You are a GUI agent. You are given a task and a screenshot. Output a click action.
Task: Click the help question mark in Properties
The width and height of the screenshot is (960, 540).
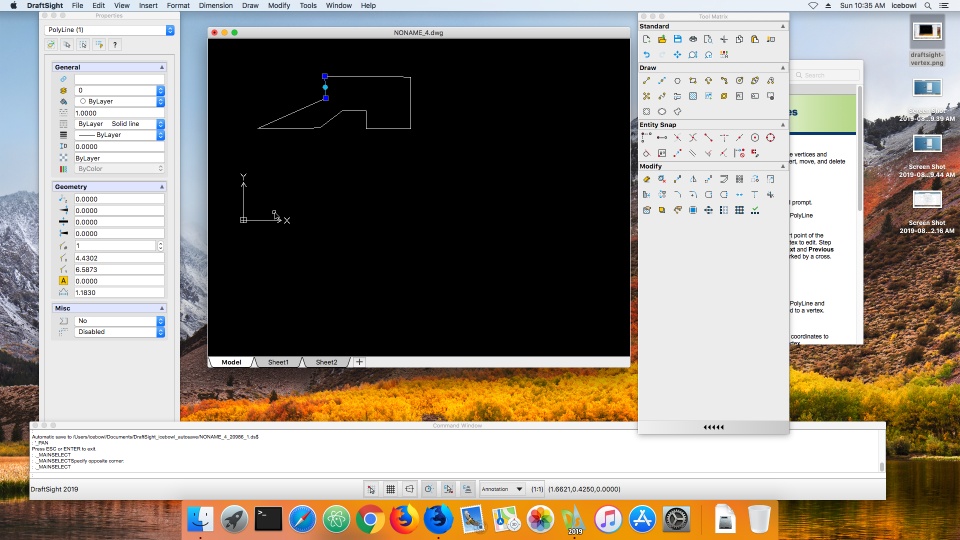(114, 45)
